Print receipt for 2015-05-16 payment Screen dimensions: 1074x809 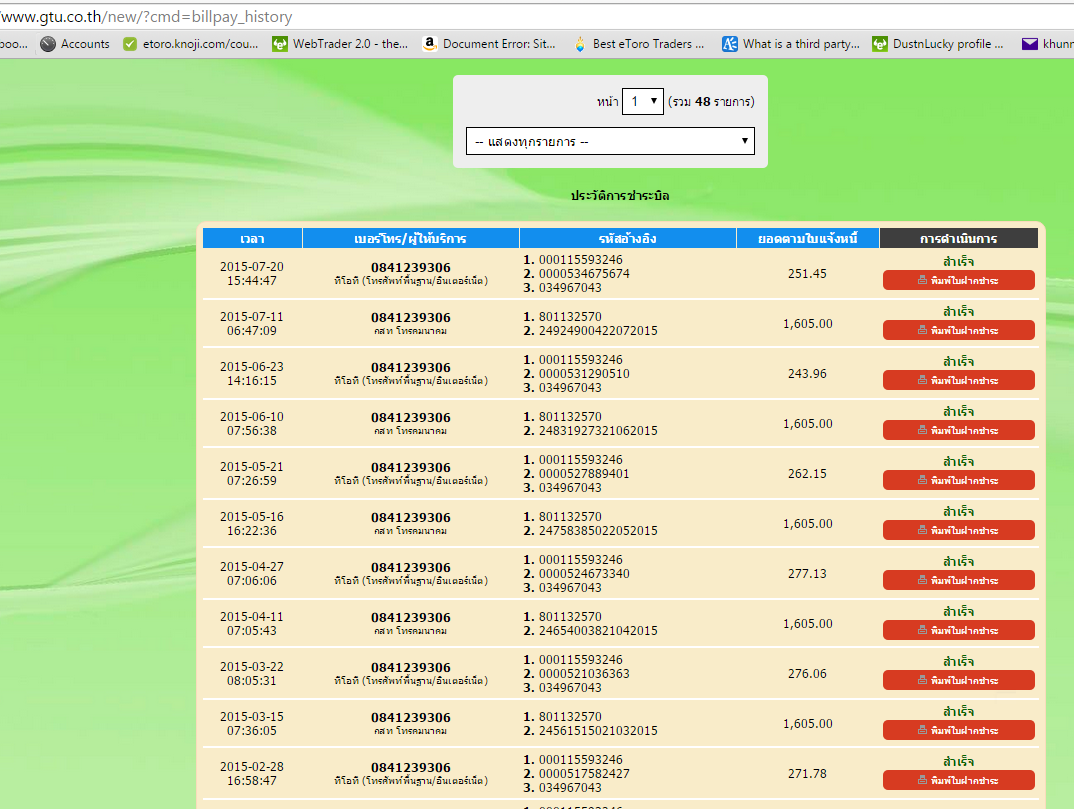pyautogui.click(x=958, y=530)
